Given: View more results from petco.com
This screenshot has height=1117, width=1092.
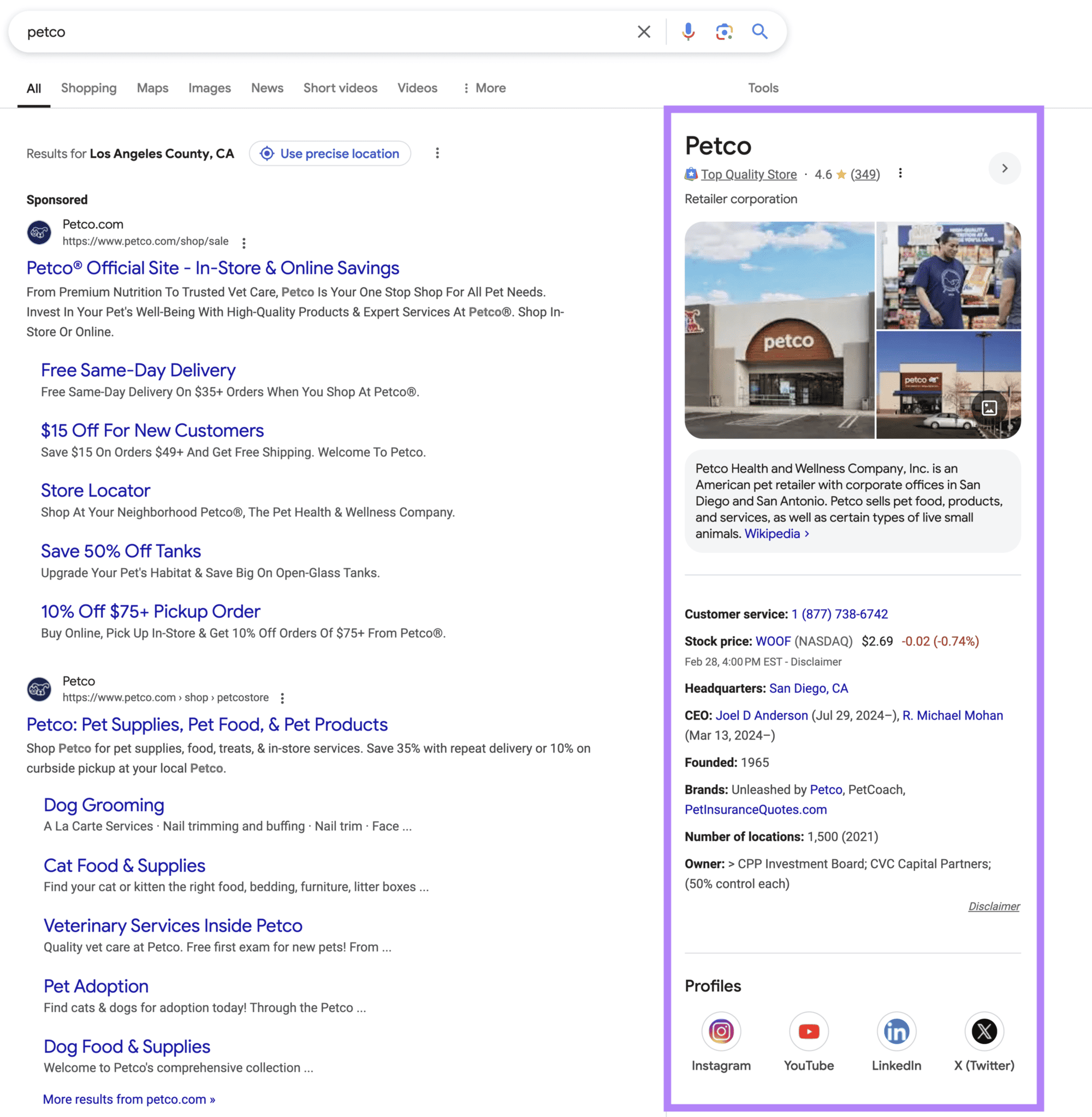Looking at the screenshot, I should coord(128,1098).
